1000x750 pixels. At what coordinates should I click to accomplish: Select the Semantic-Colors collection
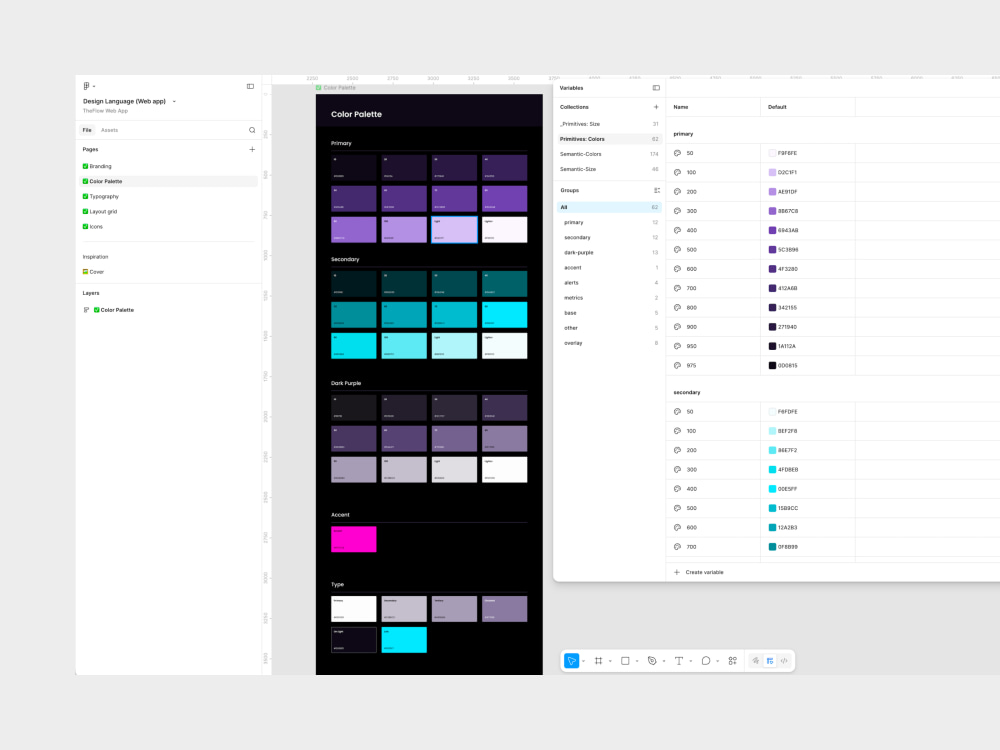point(609,154)
